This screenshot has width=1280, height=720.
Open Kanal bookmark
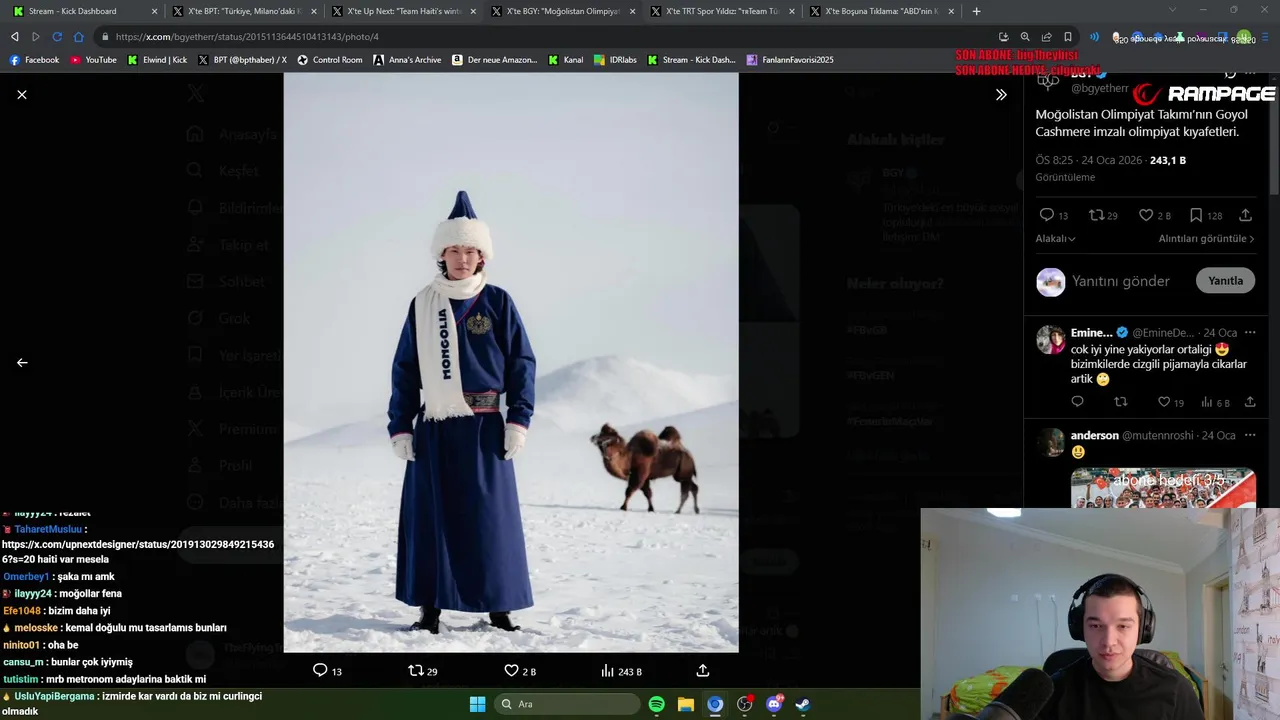[566, 60]
